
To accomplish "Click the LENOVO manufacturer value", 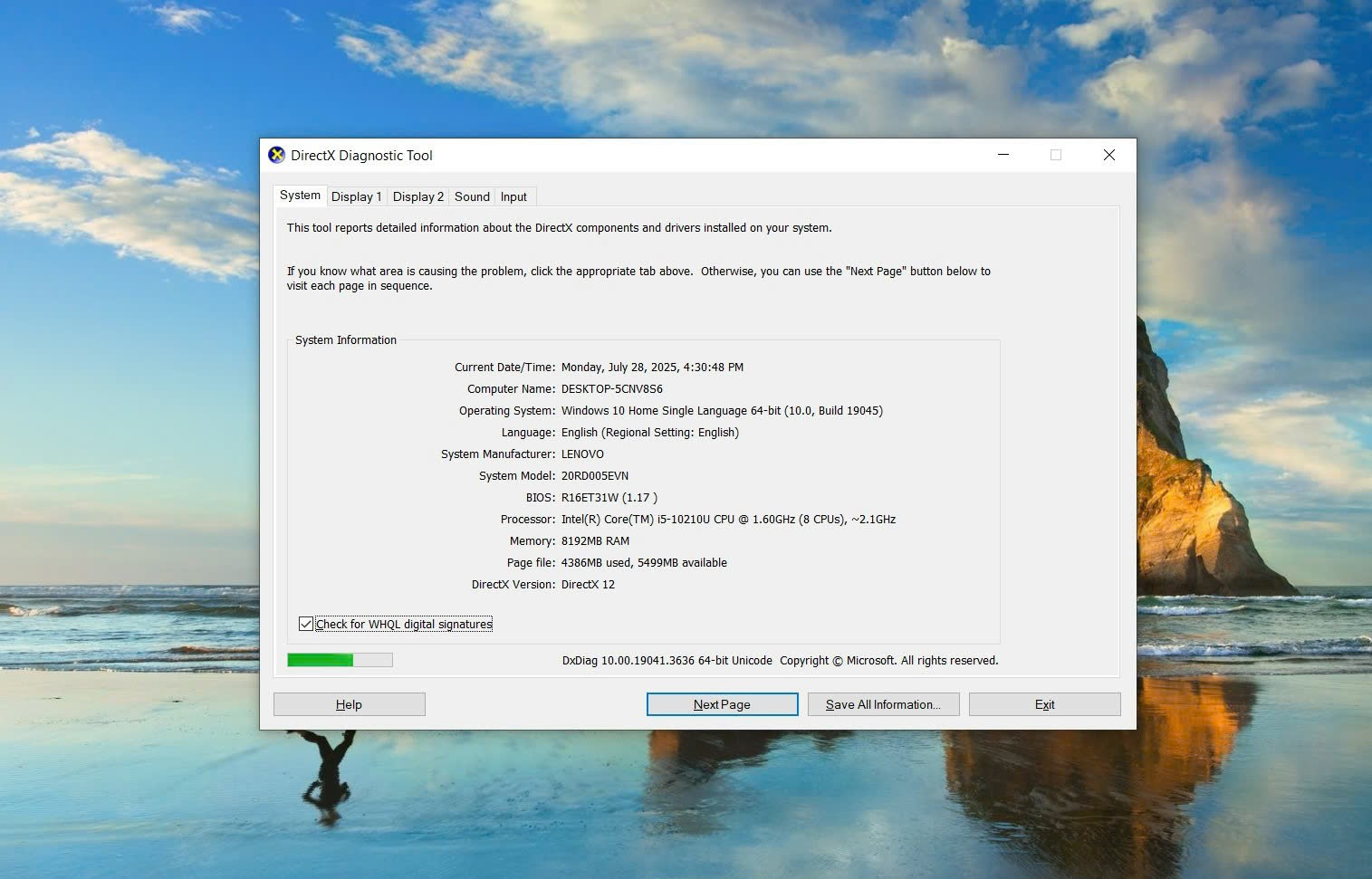I will (582, 454).
